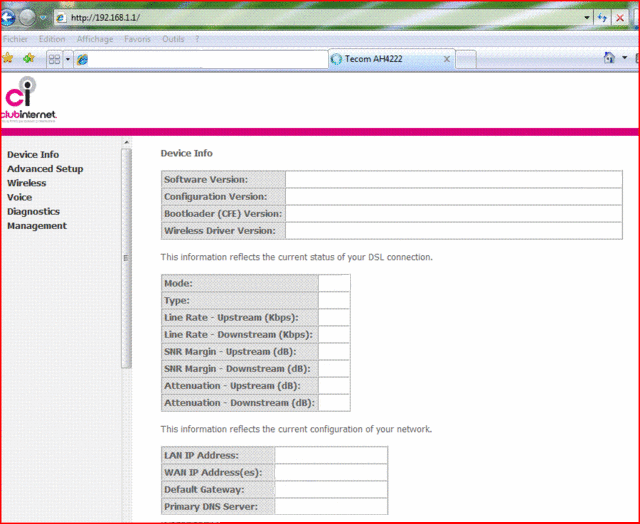This screenshot has width=640, height=524.
Task: Click the browser Back arrow button
Action: pos(7,18)
